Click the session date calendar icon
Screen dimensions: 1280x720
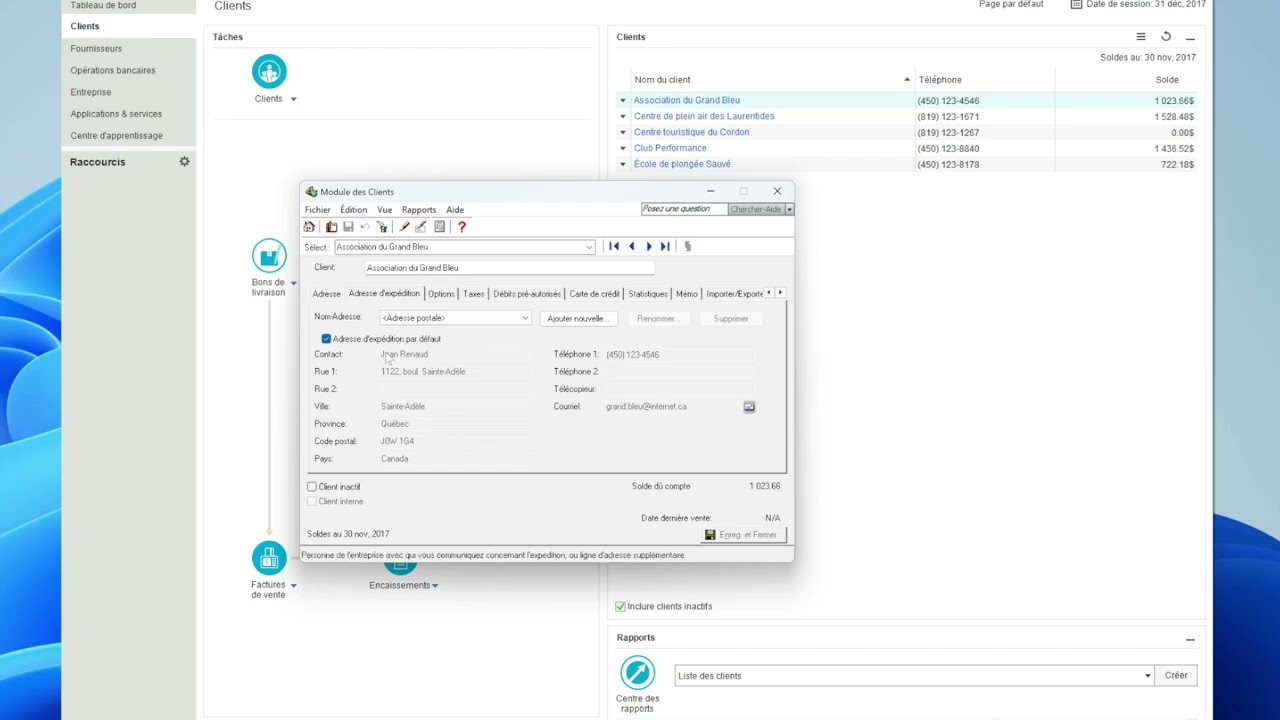1076,5
